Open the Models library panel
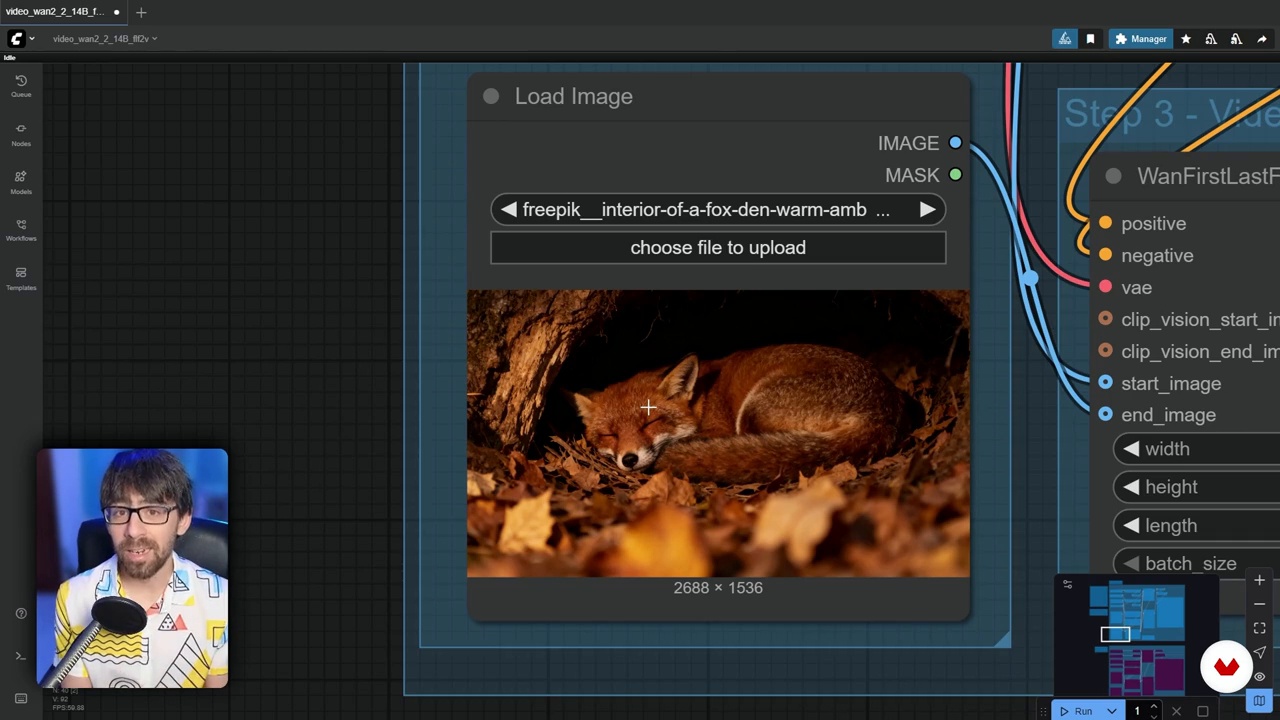This screenshot has width=1280, height=720. pos(21,181)
